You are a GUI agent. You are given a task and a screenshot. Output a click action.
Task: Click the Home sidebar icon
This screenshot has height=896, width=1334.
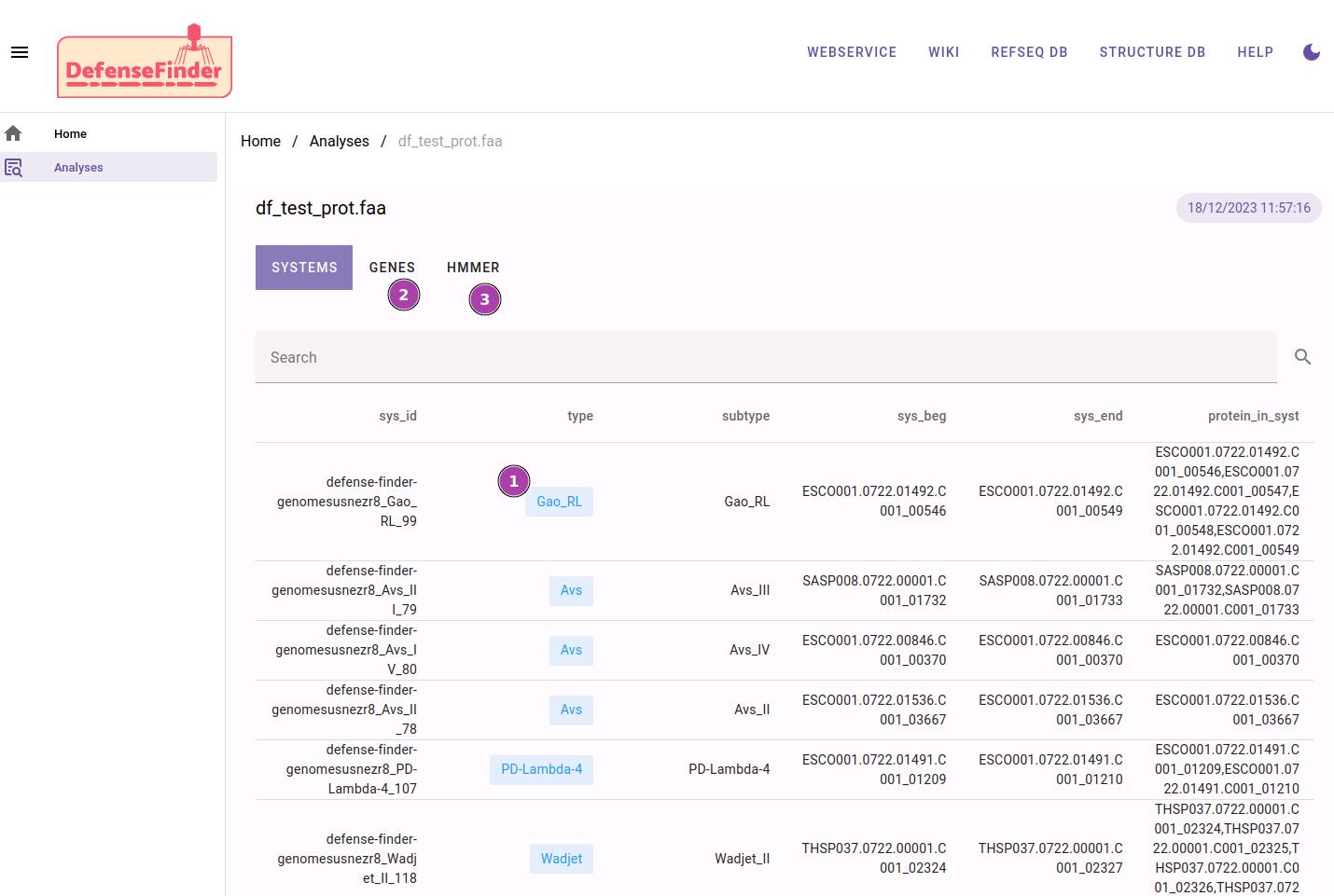(13, 133)
